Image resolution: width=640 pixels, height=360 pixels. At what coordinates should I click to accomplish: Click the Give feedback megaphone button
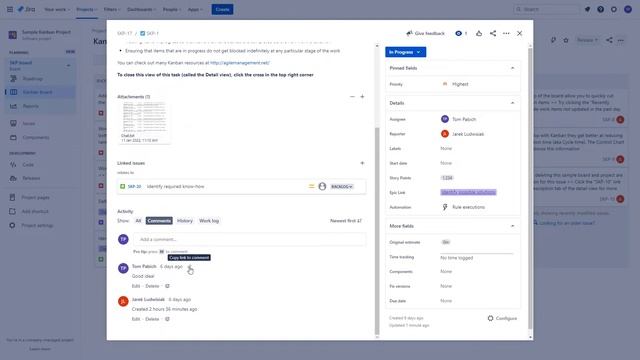(425, 33)
